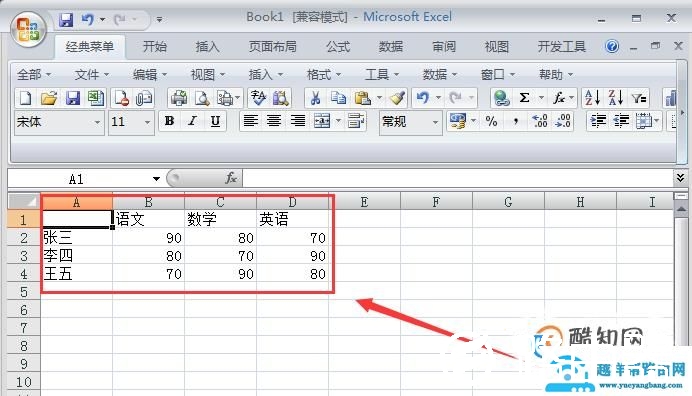Click the Paste clipboard icon
Viewport: 692px width, 396px height.
point(363,98)
